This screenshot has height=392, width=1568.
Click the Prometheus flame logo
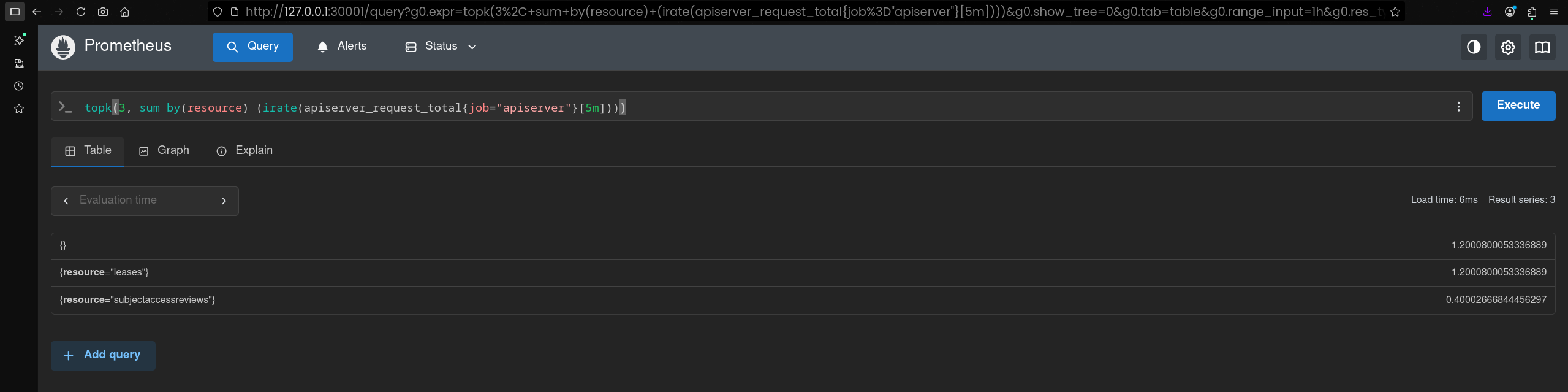click(63, 47)
